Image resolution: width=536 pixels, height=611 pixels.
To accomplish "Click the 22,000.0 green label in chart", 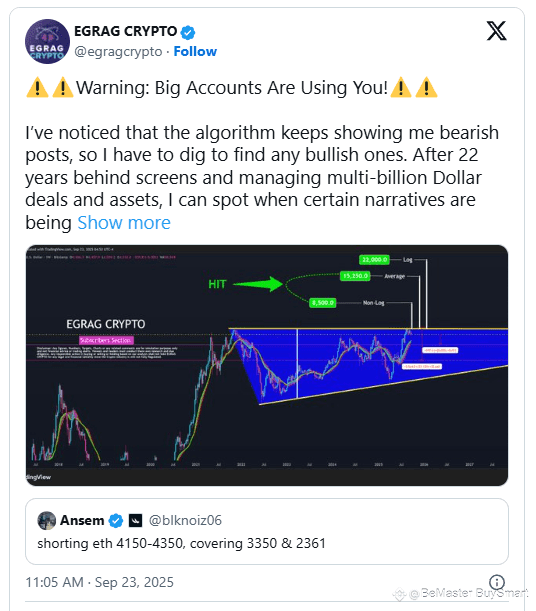I will 374,260.
